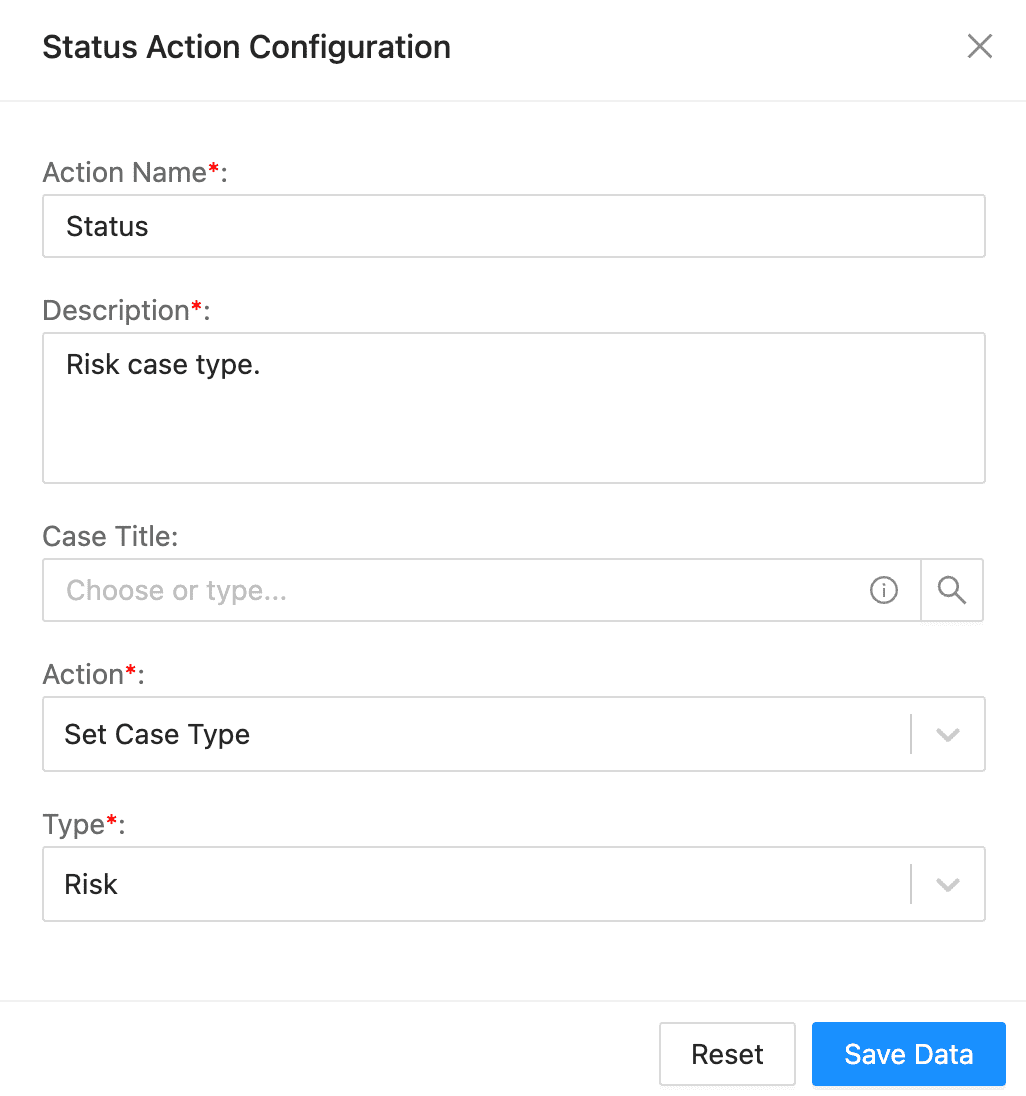Click the dropdown chevron on the Type field
The height and width of the screenshot is (1096, 1026).
tap(948, 884)
